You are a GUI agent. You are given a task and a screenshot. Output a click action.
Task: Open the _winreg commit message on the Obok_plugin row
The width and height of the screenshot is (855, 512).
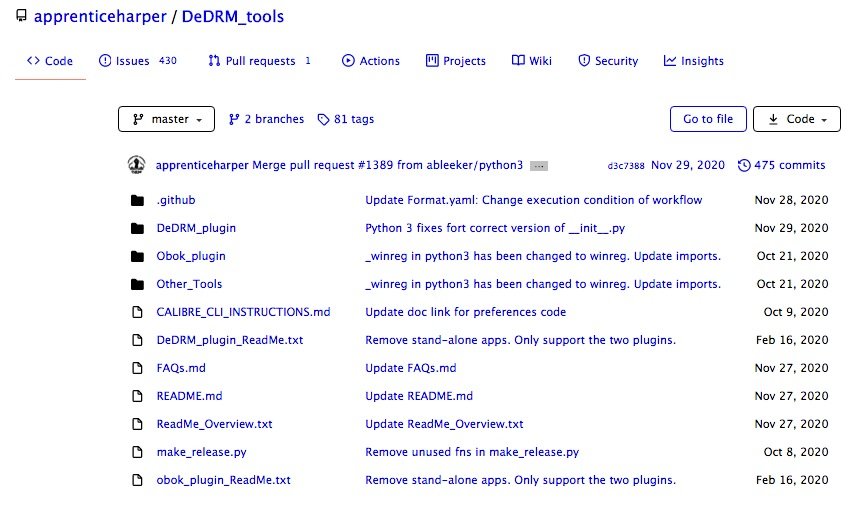(543, 256)
